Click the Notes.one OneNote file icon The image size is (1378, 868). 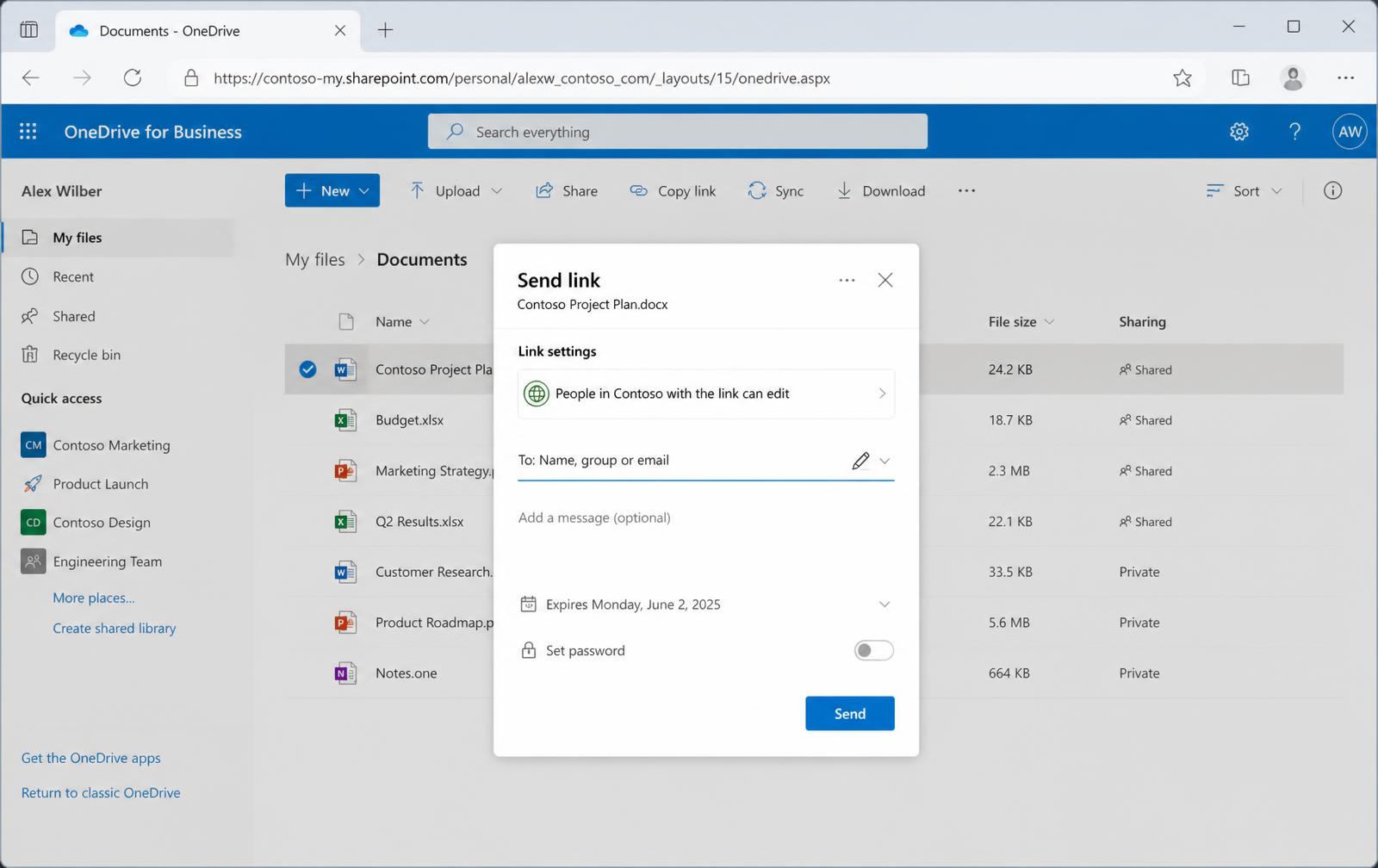345,673
